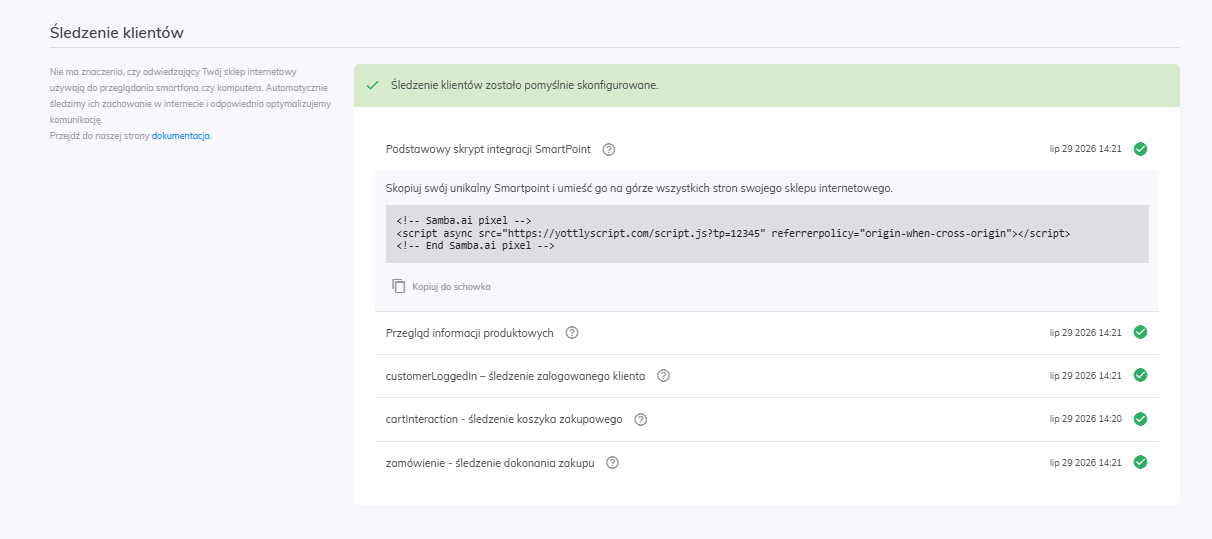Click timestamp on the zamówienie row
1212x539 pixels.
point(1085,463)
